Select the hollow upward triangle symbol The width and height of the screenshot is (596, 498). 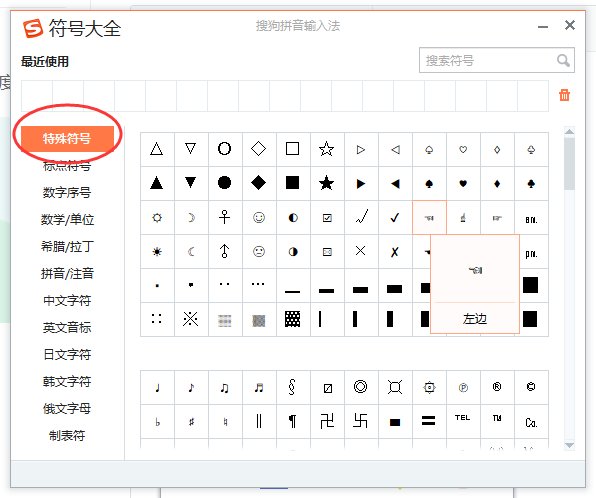coord(157,149)
